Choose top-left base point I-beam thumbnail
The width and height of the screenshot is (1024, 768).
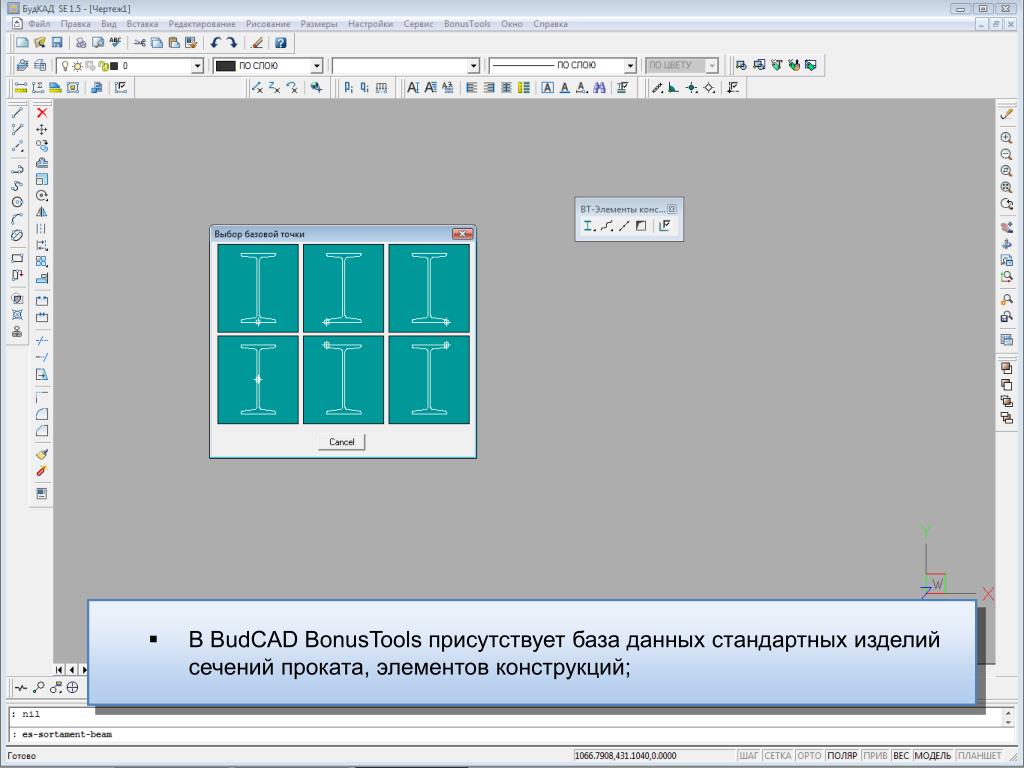[x=344, y=379]
